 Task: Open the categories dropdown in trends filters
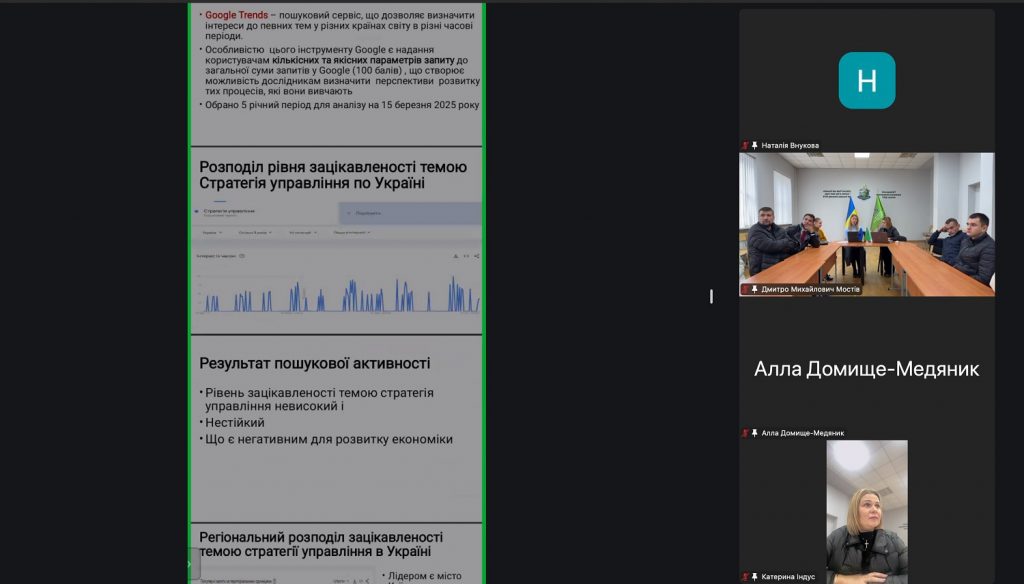tap(303, 232)
